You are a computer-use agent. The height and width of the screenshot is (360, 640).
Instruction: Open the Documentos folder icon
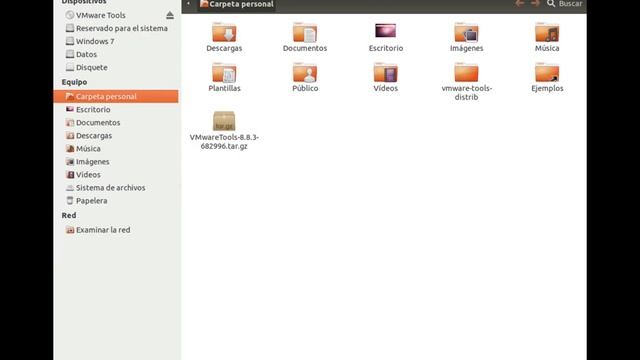pos(305,32)
